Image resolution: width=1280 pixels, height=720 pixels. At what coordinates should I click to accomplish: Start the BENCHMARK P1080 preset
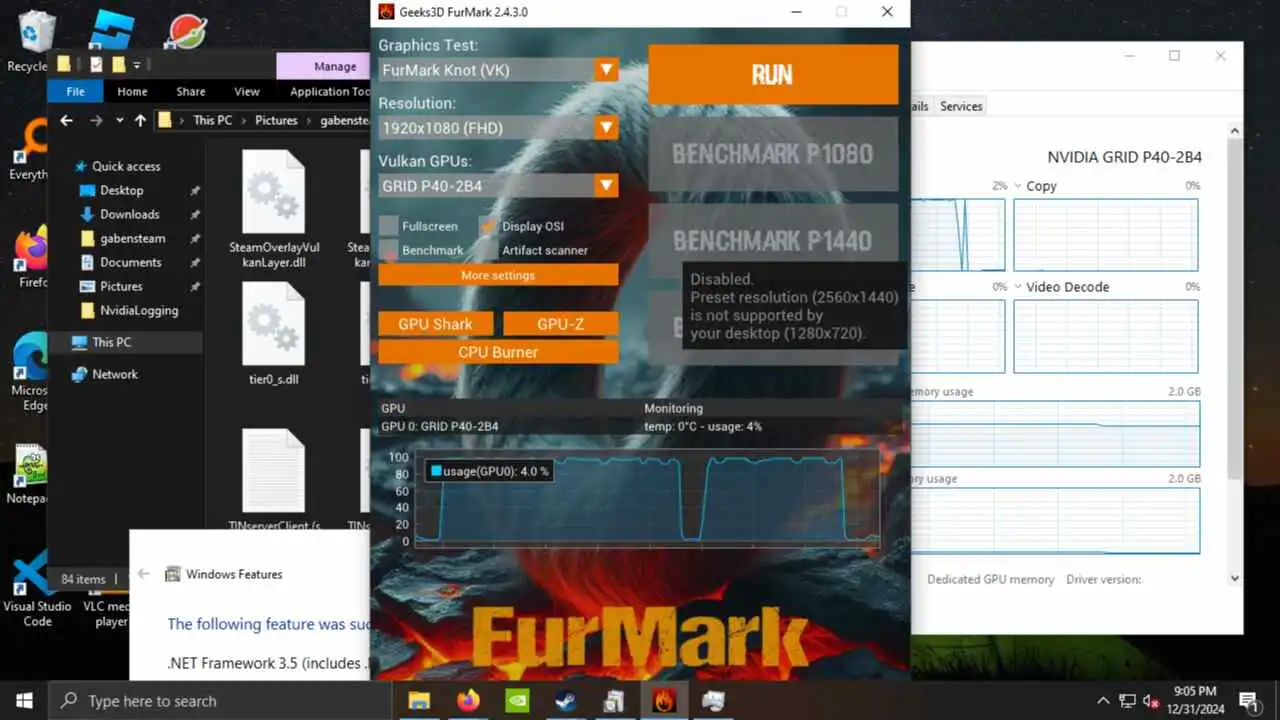pos(773,154)
